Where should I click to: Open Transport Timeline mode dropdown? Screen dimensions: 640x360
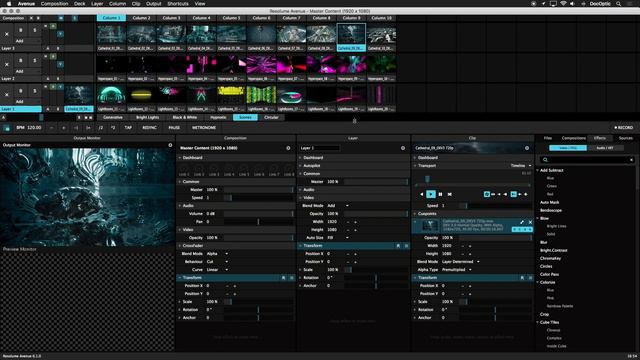pyautogui.click(x=521, y=166)
